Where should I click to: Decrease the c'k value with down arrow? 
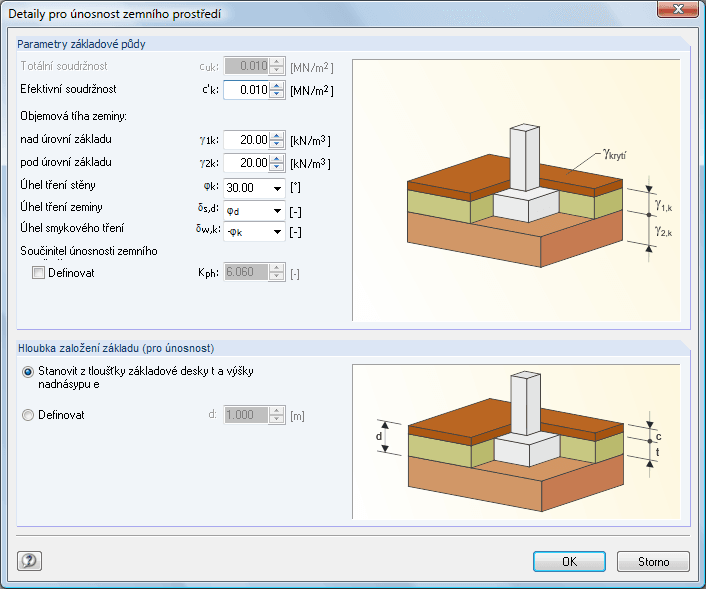click(276, 95)
